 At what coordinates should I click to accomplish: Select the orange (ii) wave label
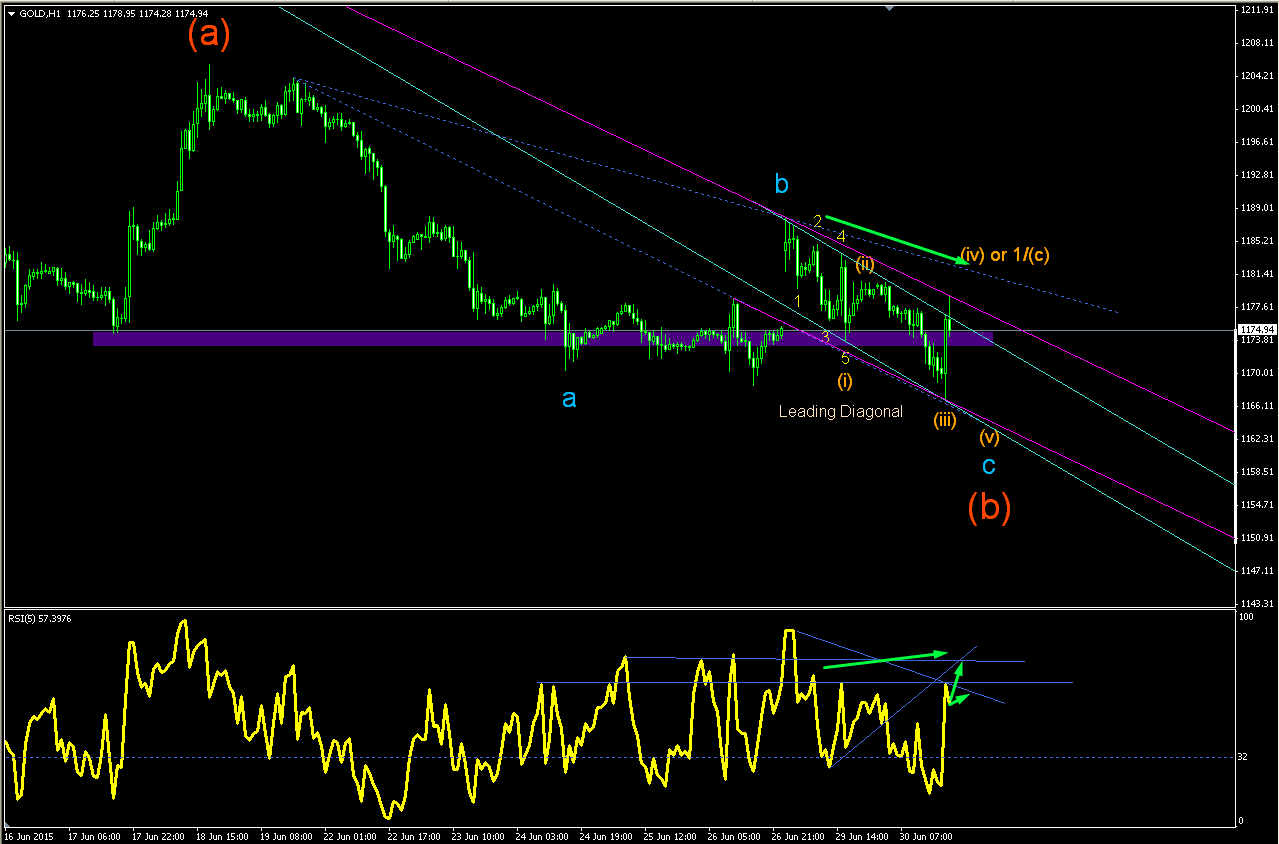(x=865, y=264)
